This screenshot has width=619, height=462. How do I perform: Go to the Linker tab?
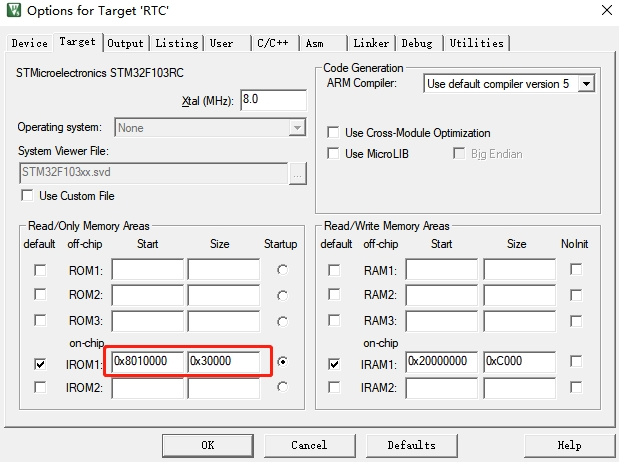[x=370, y=43]
